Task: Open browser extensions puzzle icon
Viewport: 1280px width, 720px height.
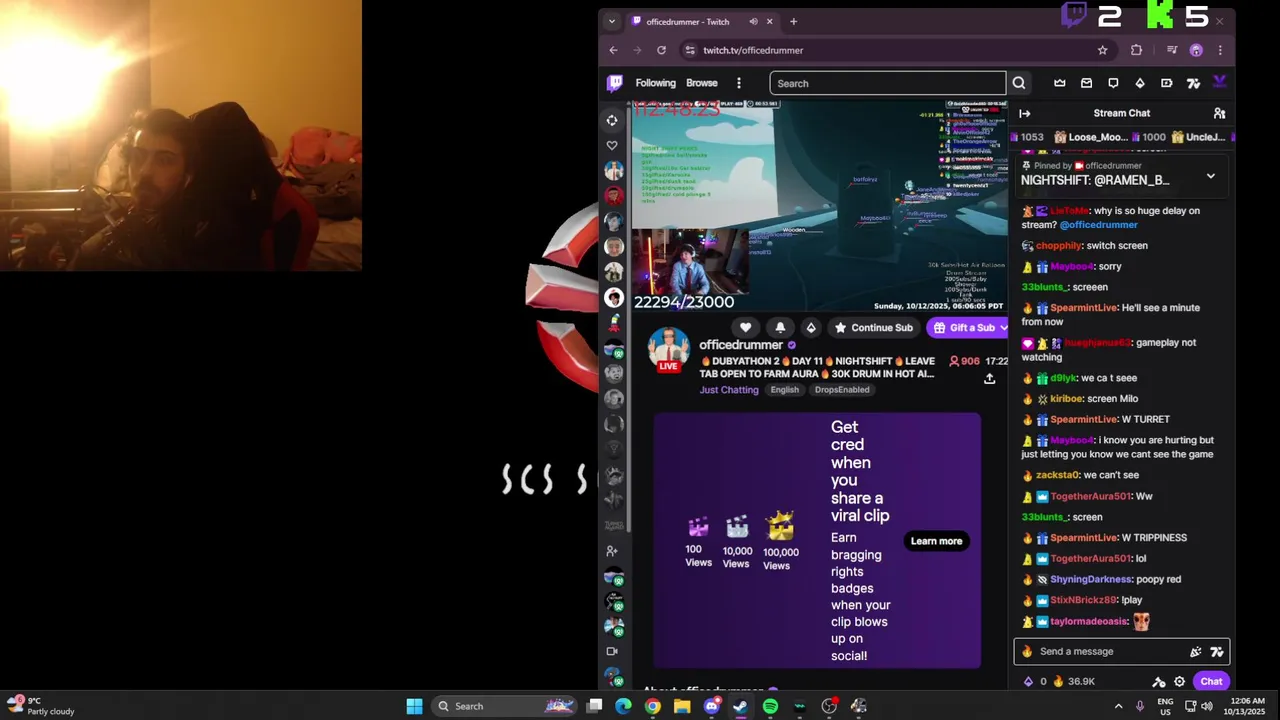Action: (x=1136, y=50)
